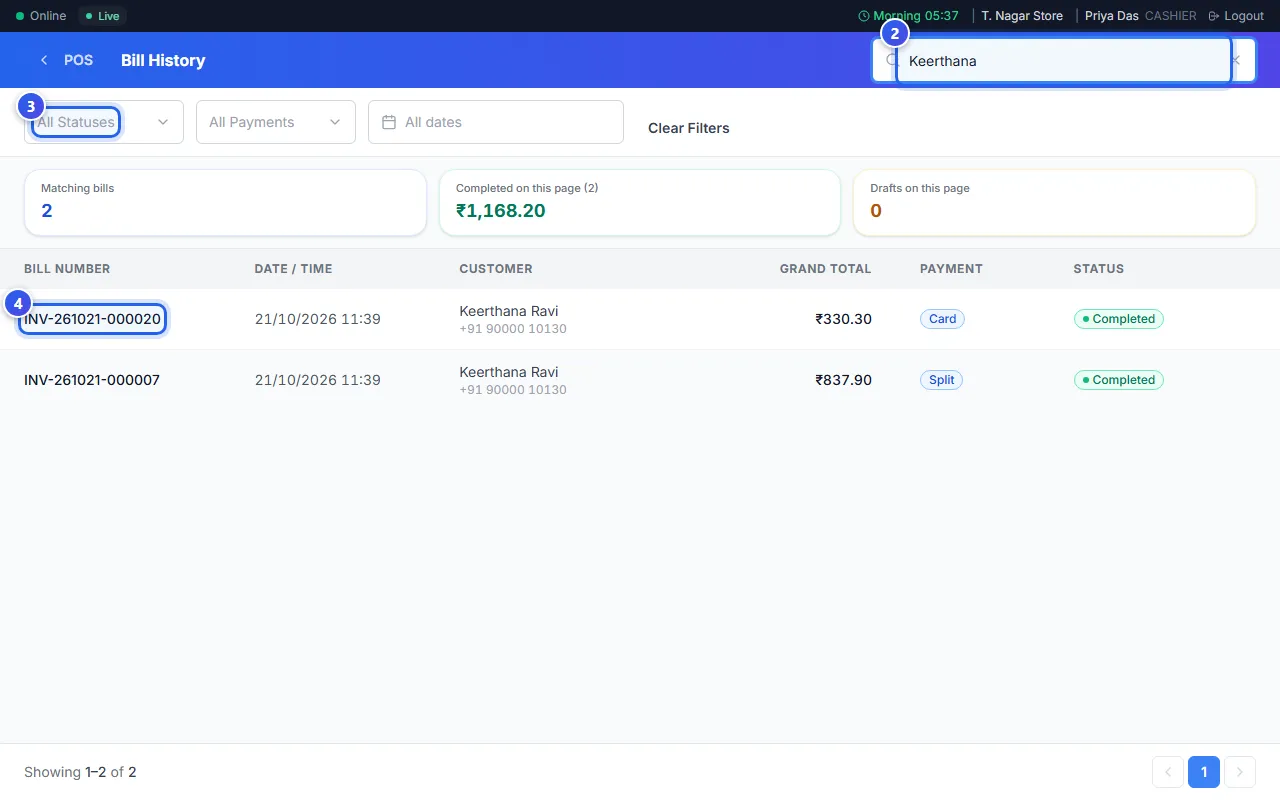1280x800 pixels.
Task: Click the Priya Das cashier name
Action: click(x=1112, y=16)
